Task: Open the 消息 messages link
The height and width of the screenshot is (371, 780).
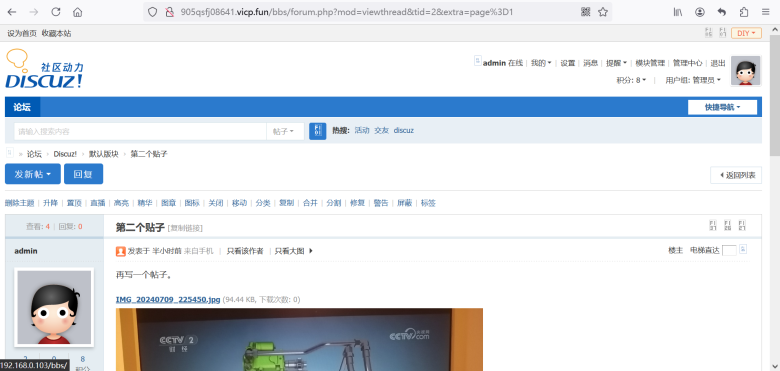Action: [x=590, y=63]
